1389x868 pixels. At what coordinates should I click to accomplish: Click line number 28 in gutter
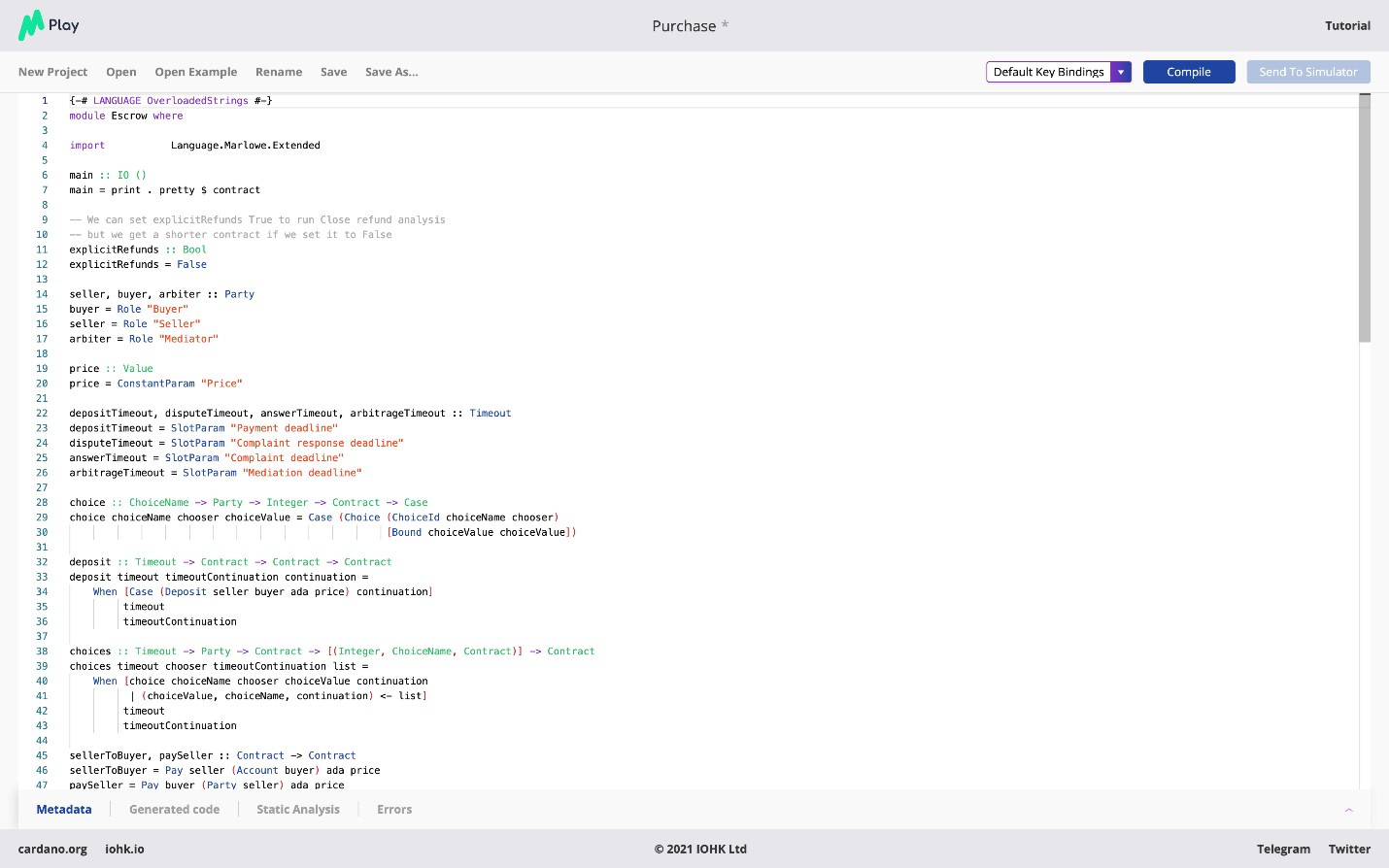pyautogui.click(x=42, y=503)
